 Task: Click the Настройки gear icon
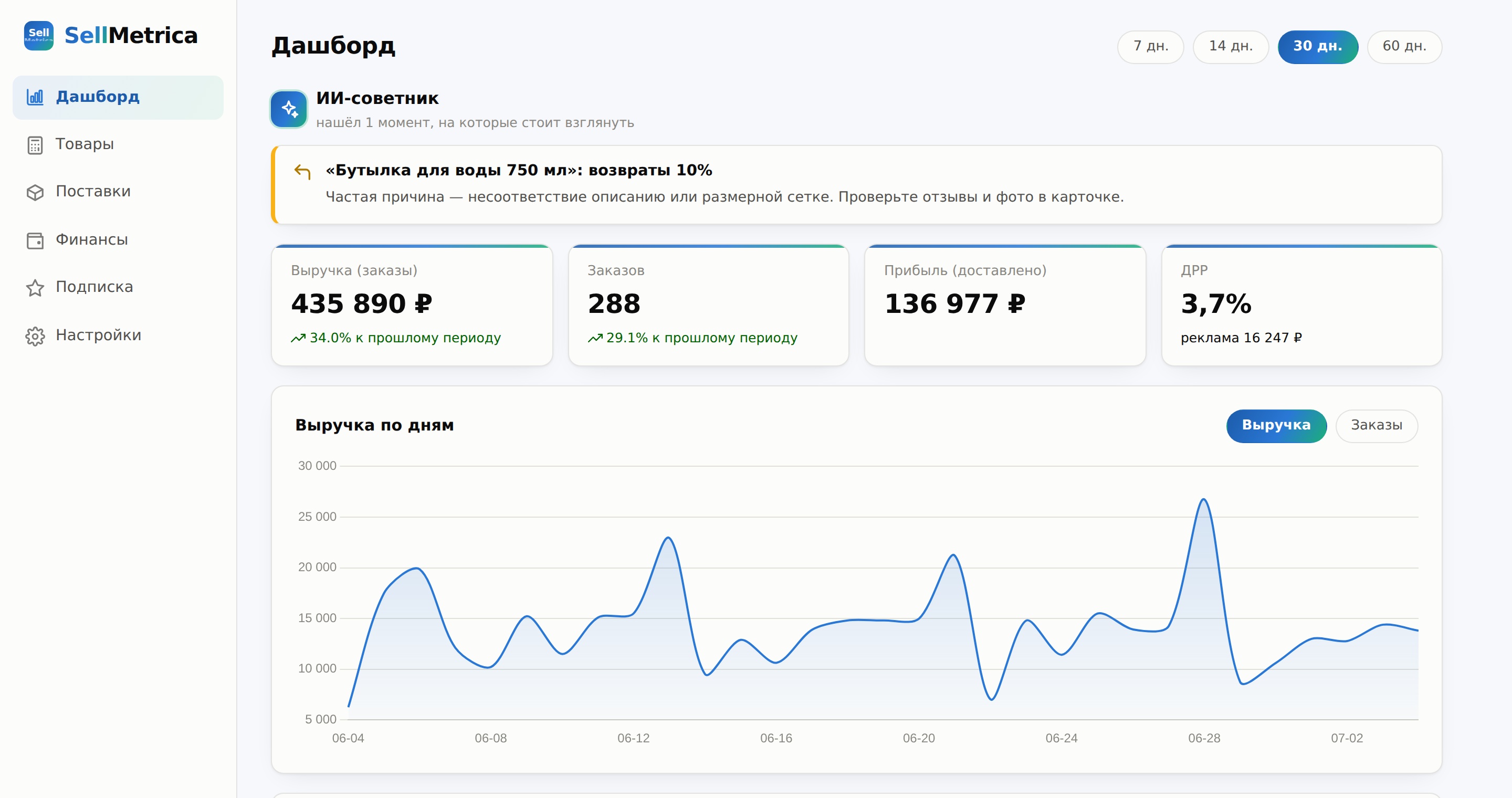(x=35, y=336)
